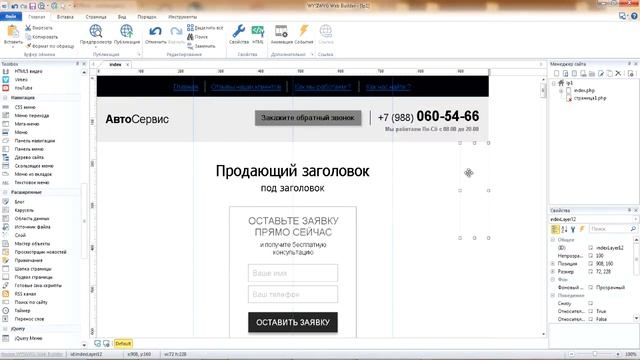Select the Слой (Layer) item in Toolbox
Image resolution: width=640 pixels, height=360 pixels.
click(20, 235)
